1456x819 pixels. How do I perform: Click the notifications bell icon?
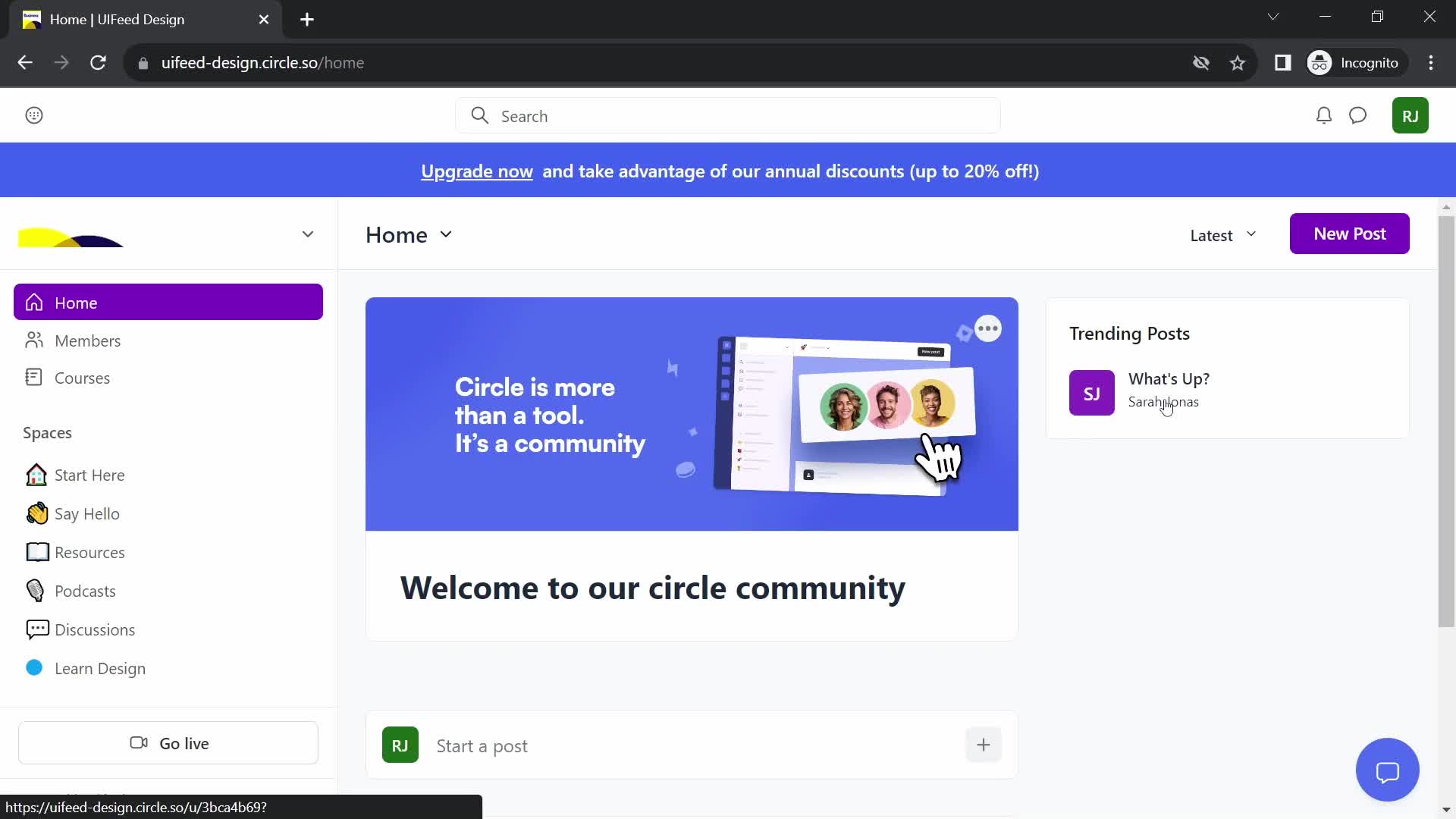(1323, 115)
